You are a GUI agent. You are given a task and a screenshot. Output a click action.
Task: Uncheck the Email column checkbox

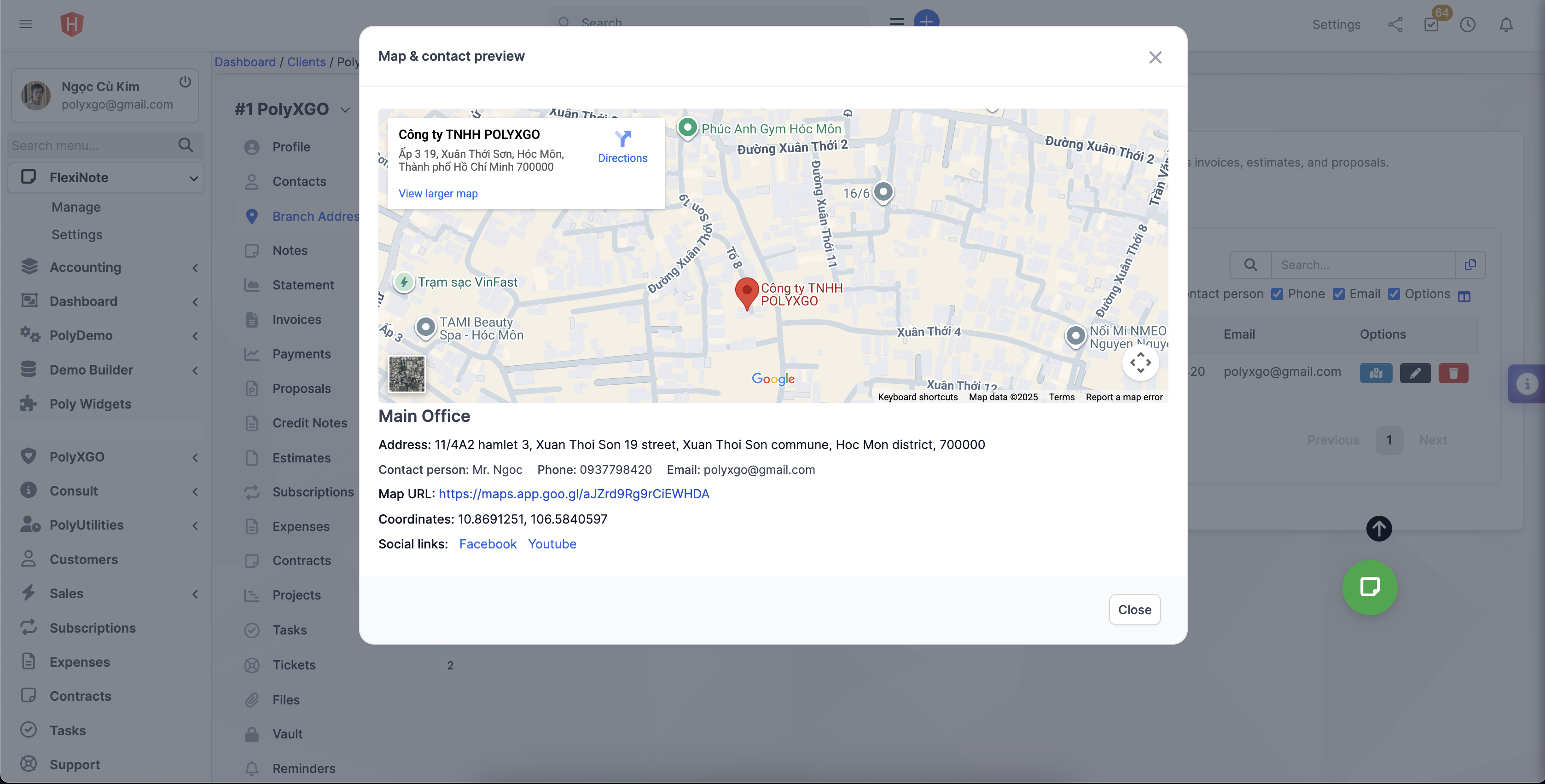[x=1339, y=294]
